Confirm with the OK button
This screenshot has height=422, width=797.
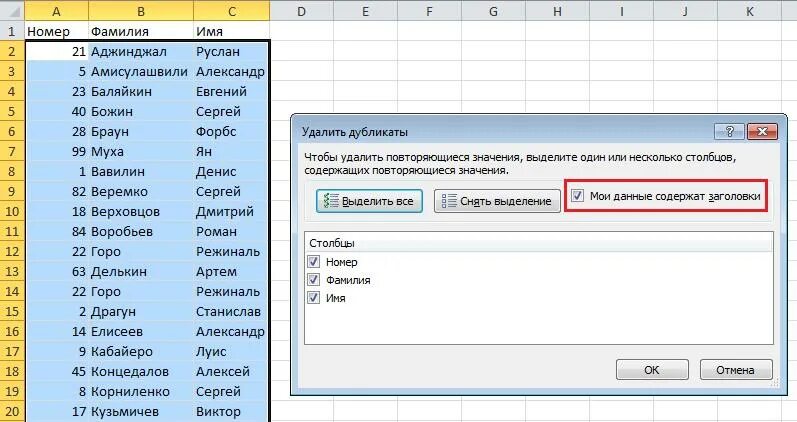(652, 370)
